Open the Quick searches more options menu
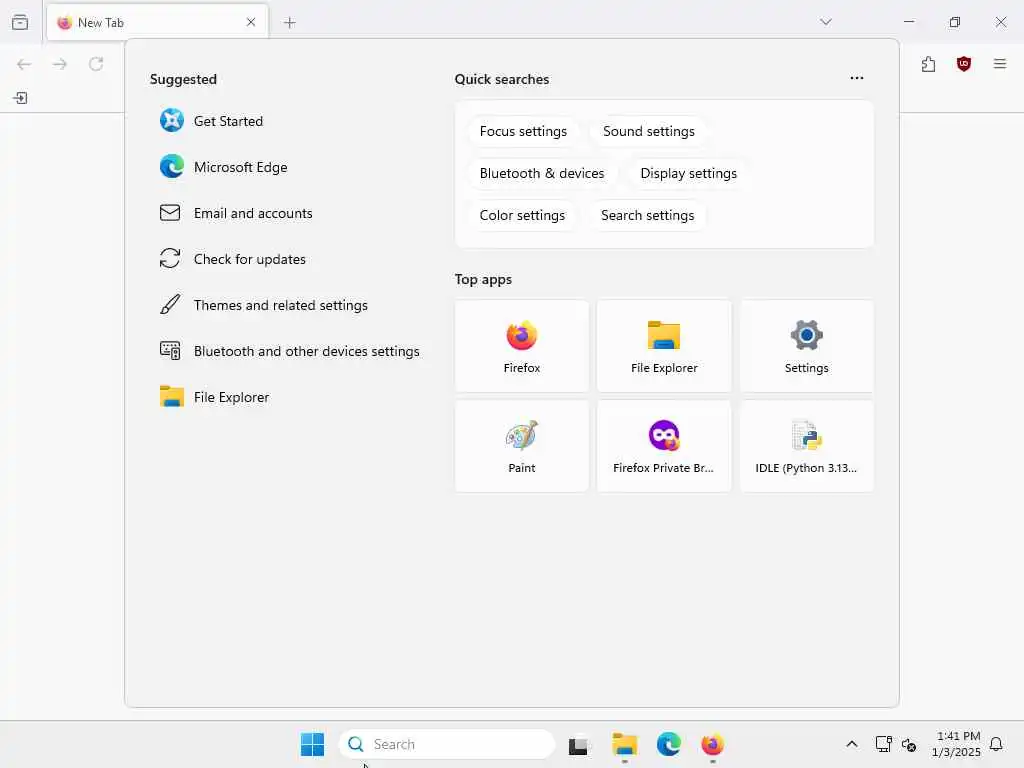1024x768 pixels. point(857,78)
